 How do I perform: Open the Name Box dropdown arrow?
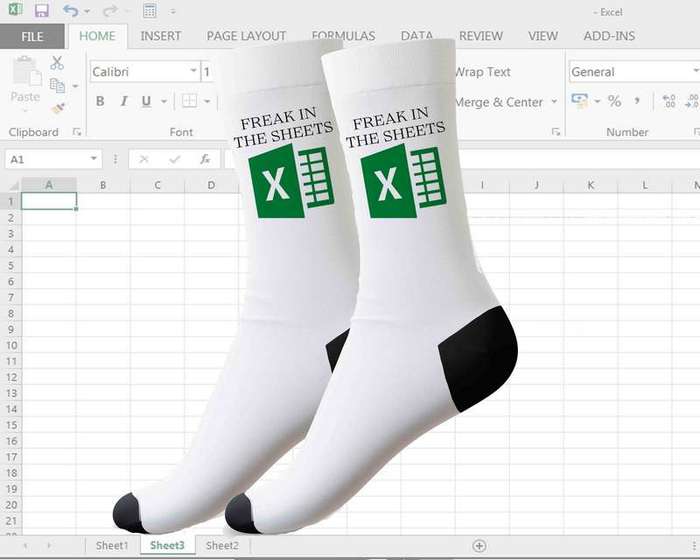[x=94, y=159]
